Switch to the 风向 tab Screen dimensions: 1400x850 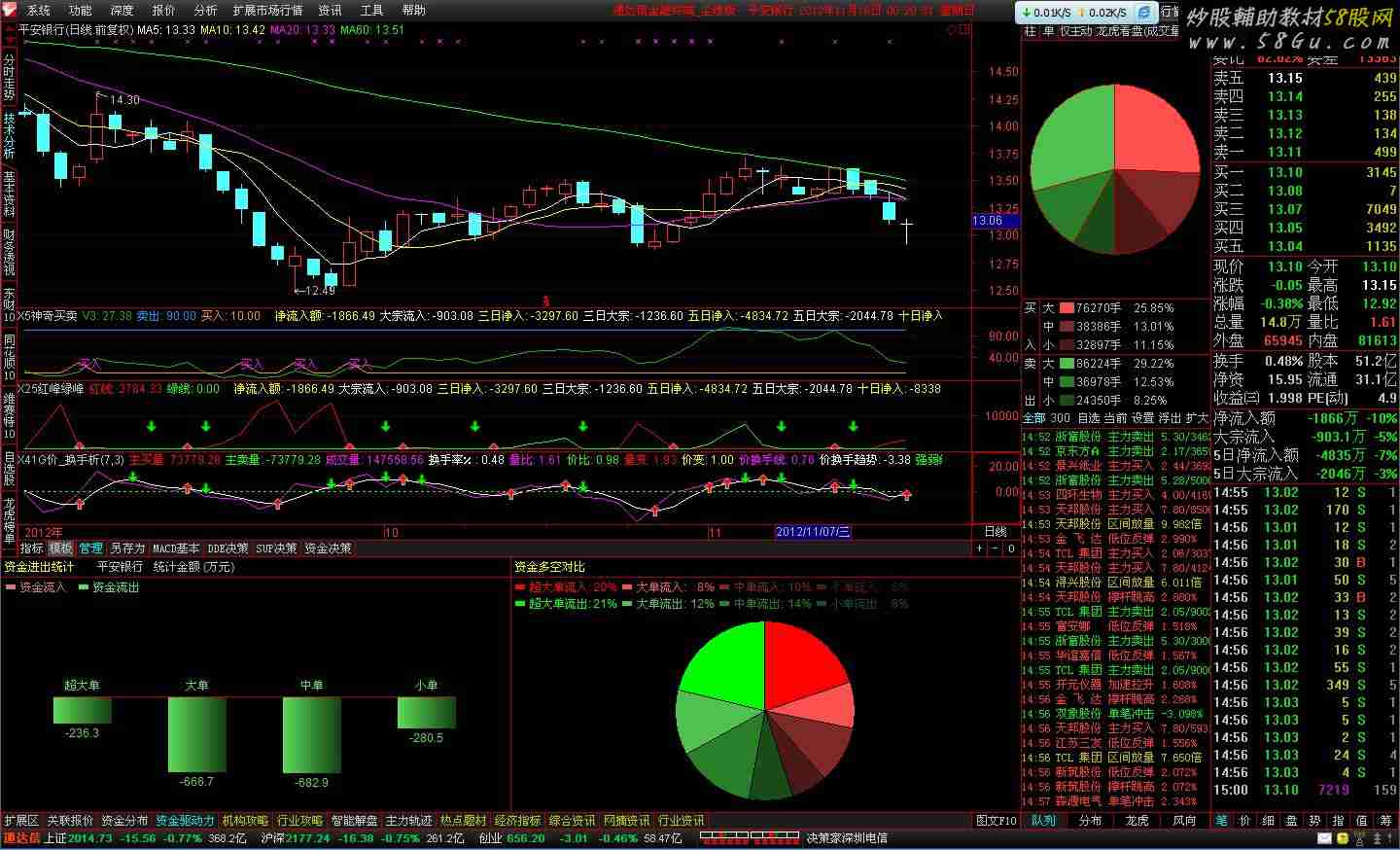pos(1184,821)
